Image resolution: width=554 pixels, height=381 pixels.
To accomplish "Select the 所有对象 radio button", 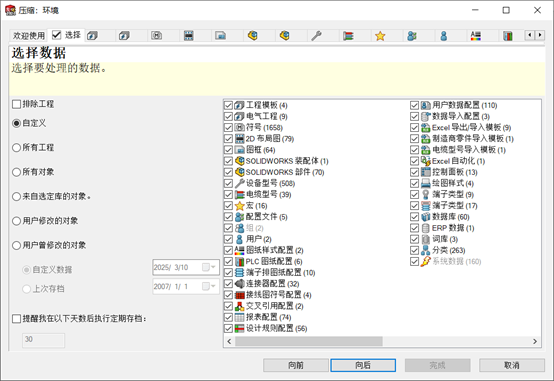I will [x=17, y=172].
